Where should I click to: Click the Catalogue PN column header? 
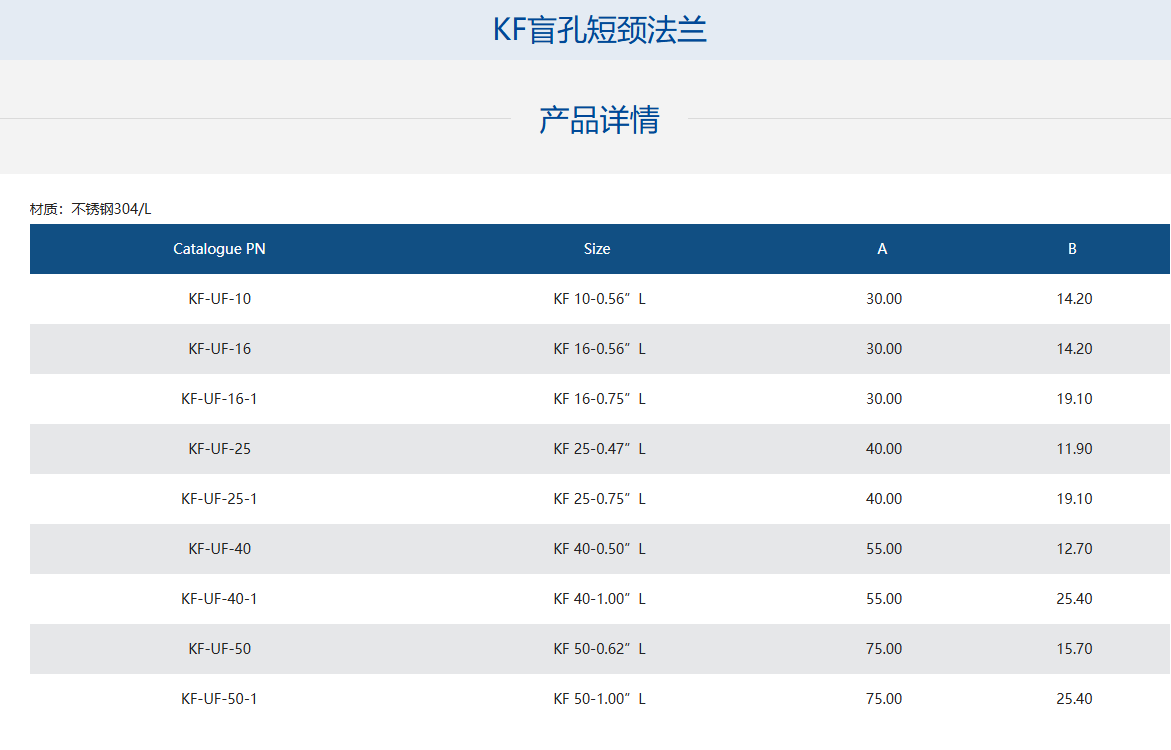(x=219, y=249)
